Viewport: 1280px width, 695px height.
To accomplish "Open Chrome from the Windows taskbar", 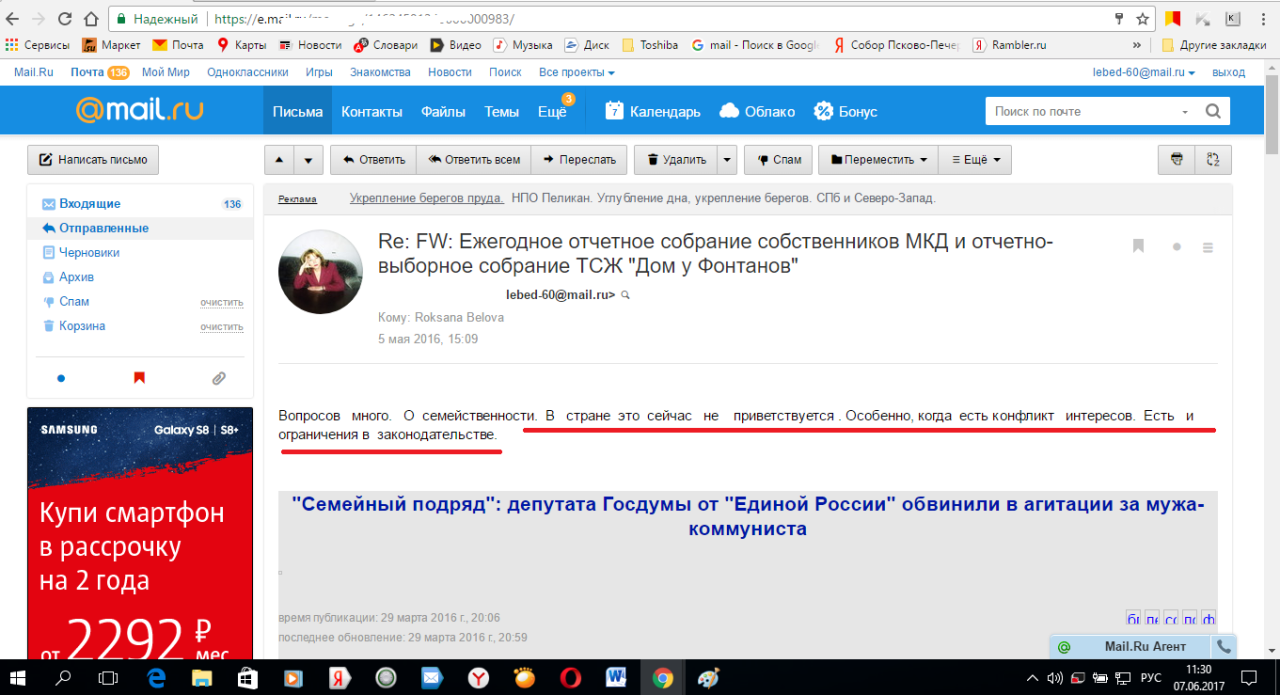I will pos(661,677).
